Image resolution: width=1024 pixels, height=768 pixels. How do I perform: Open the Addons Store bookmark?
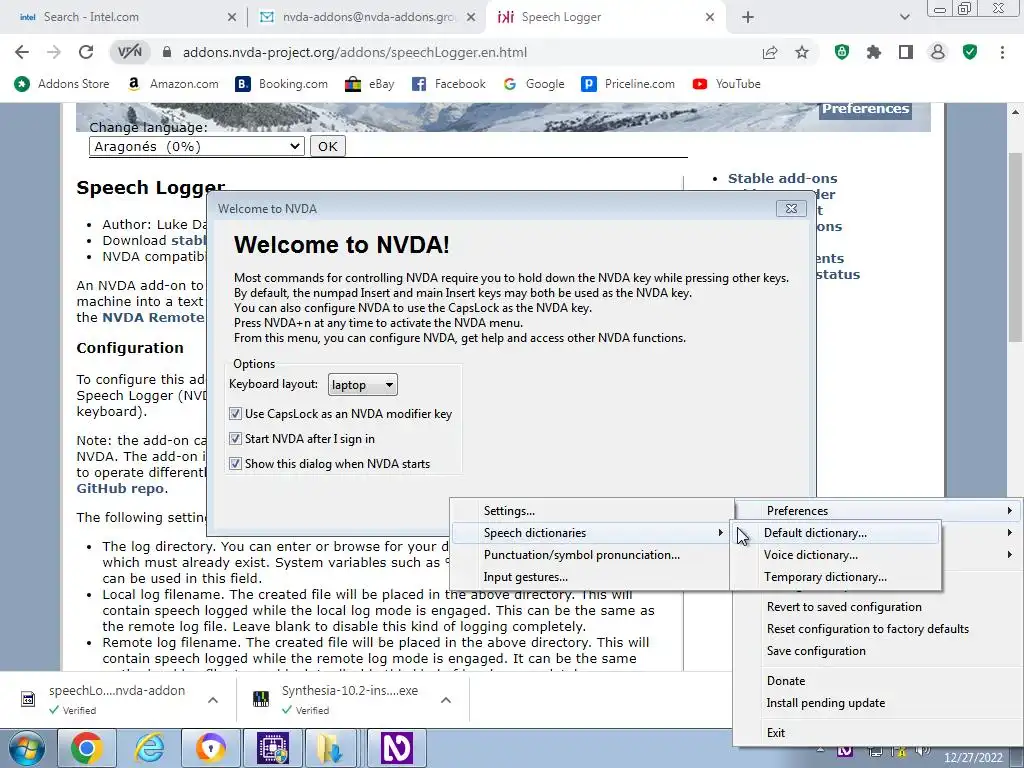point(62,84)
